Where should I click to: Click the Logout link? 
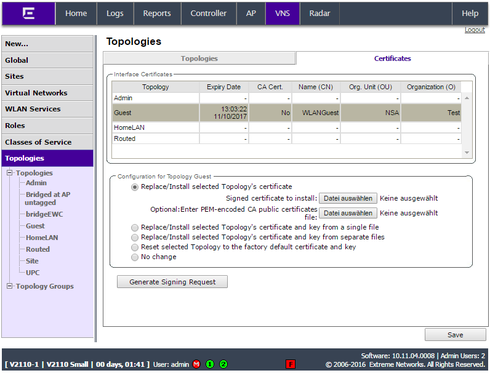[x=475, y=30]
